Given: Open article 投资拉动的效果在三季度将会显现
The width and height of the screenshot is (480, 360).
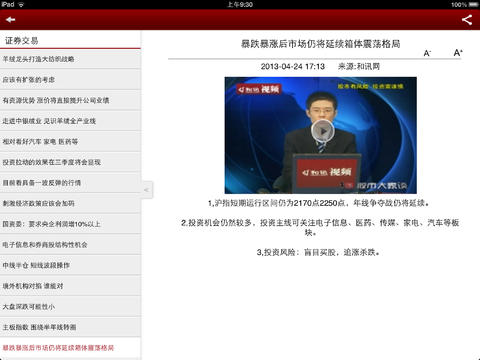Looking at the screenshot, I should click(70, 162).
